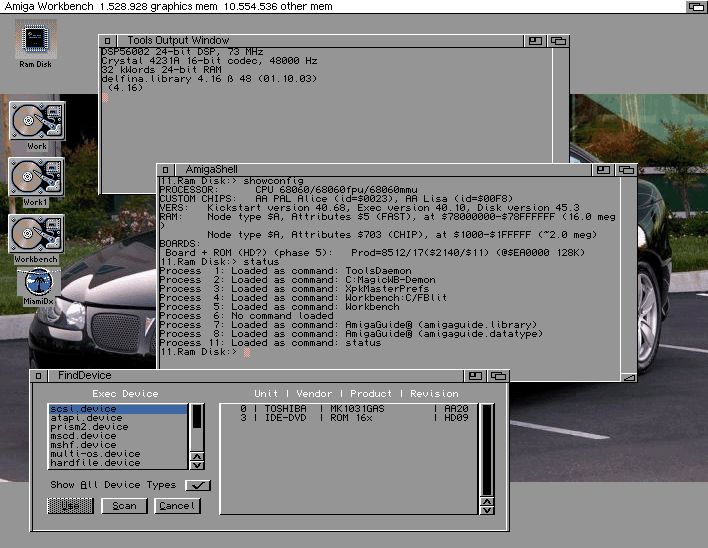Click the XpkMasterPrefs process line
Screen dimensions: 708x548
click(x=294, y=289)
